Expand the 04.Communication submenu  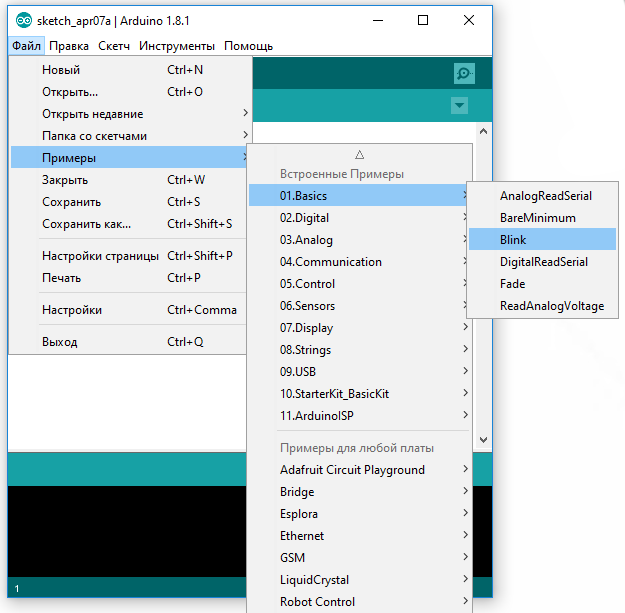(359, 261)
